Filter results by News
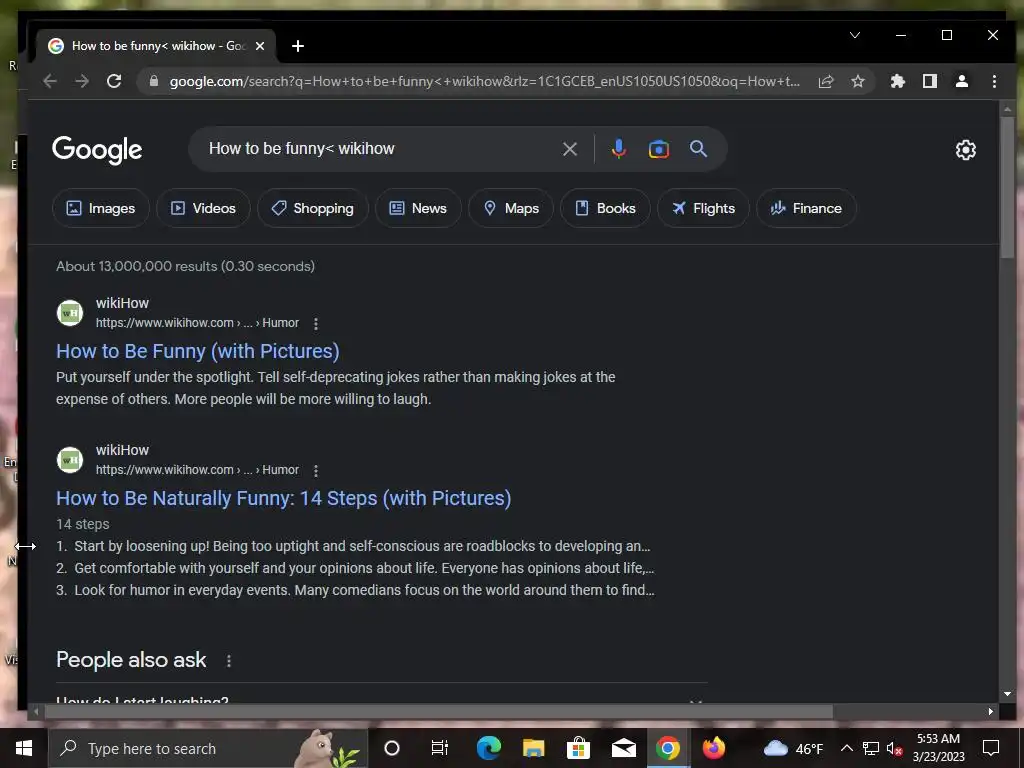Screen dimensions: 1024x768 click(418, 208)
